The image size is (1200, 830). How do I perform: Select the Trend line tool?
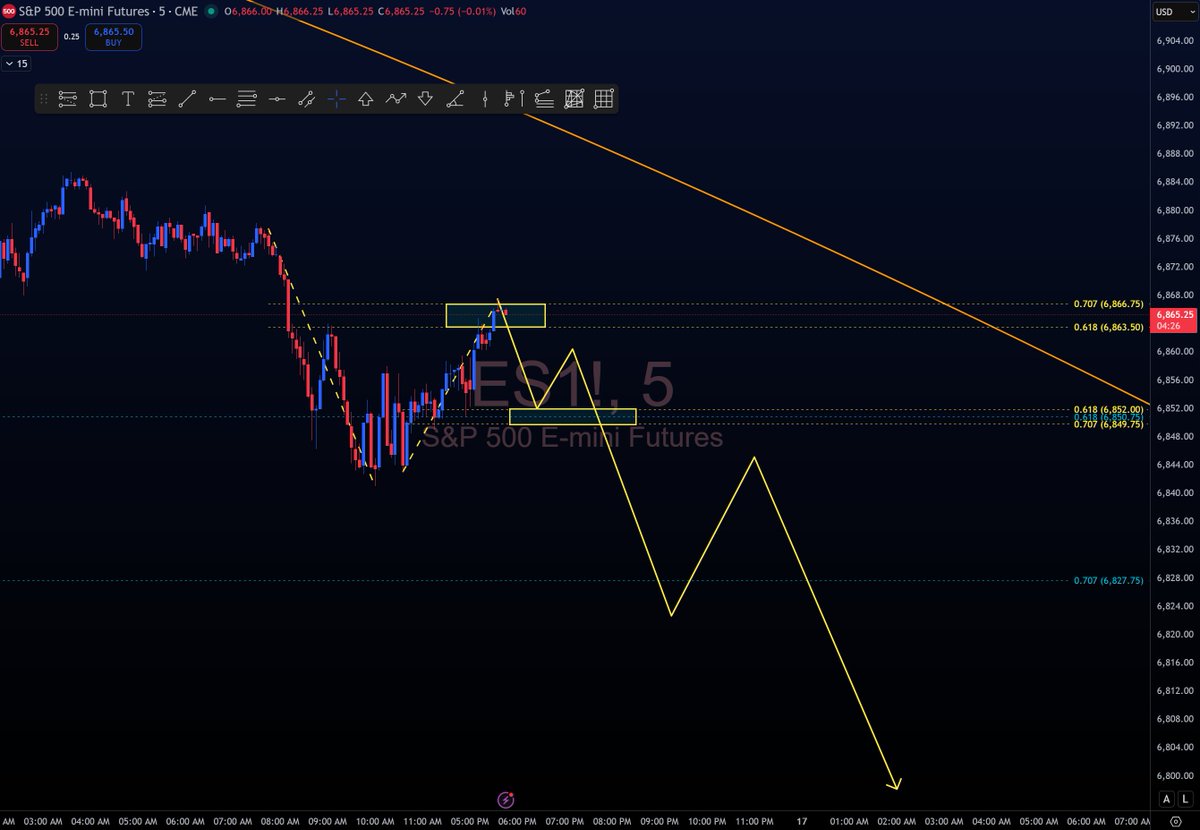[x=187, y=98]
